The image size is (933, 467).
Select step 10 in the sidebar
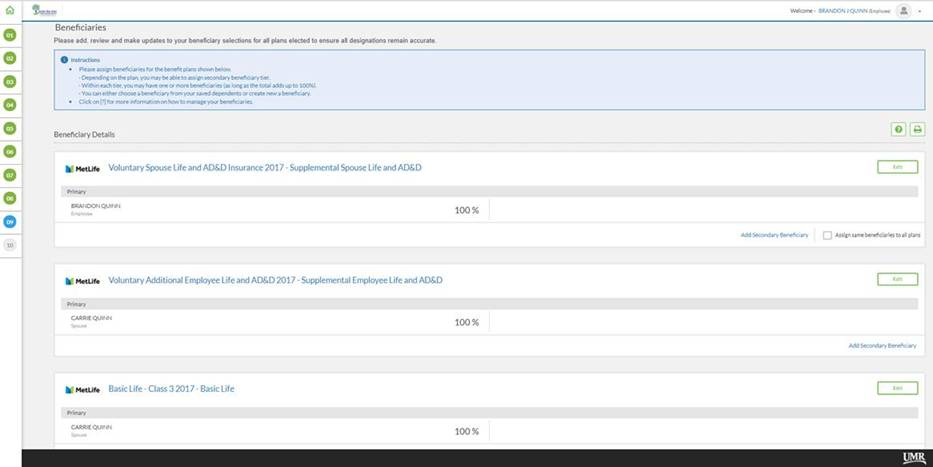(x=10, y=244)
